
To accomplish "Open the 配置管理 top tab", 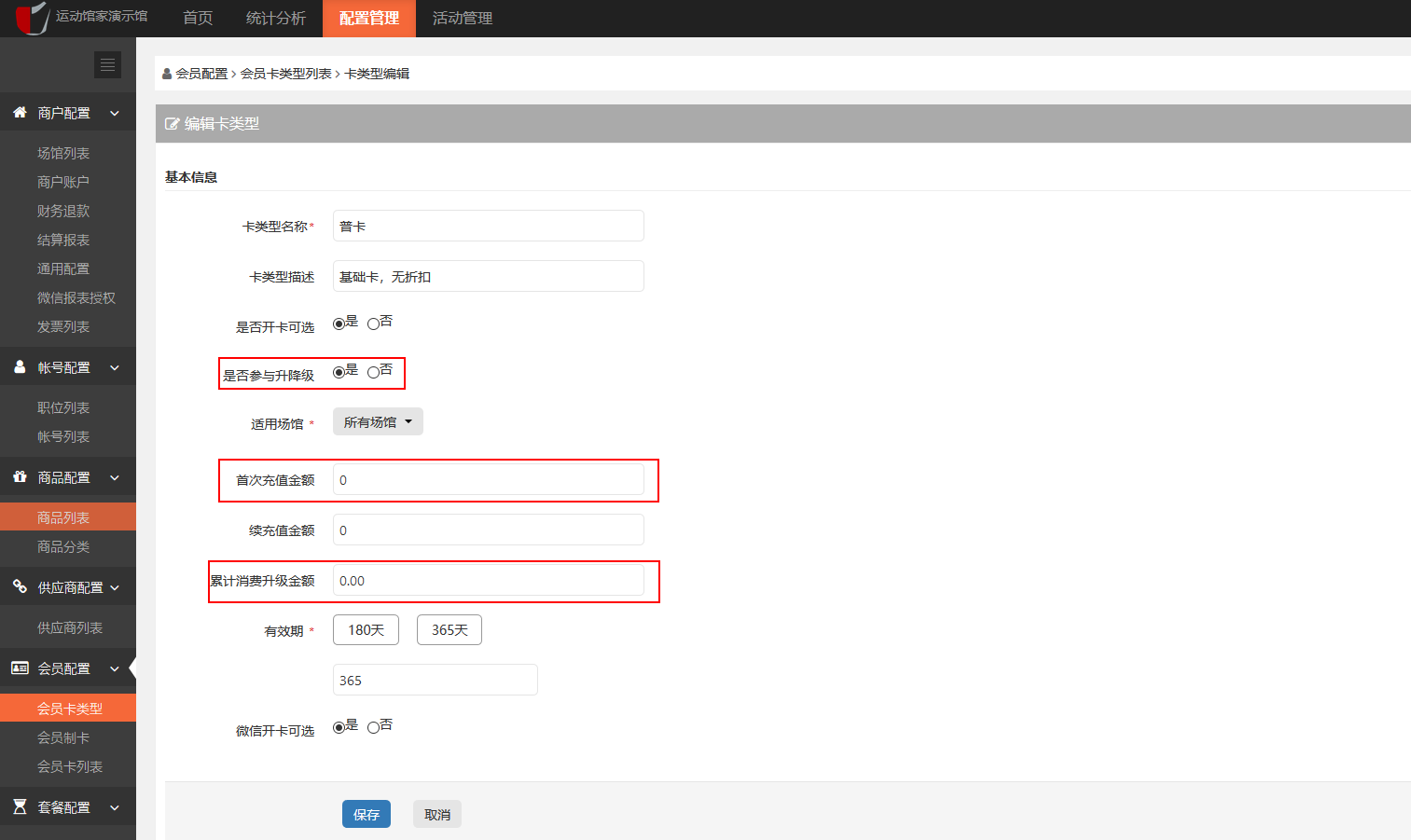I will [x=369, y=18].
